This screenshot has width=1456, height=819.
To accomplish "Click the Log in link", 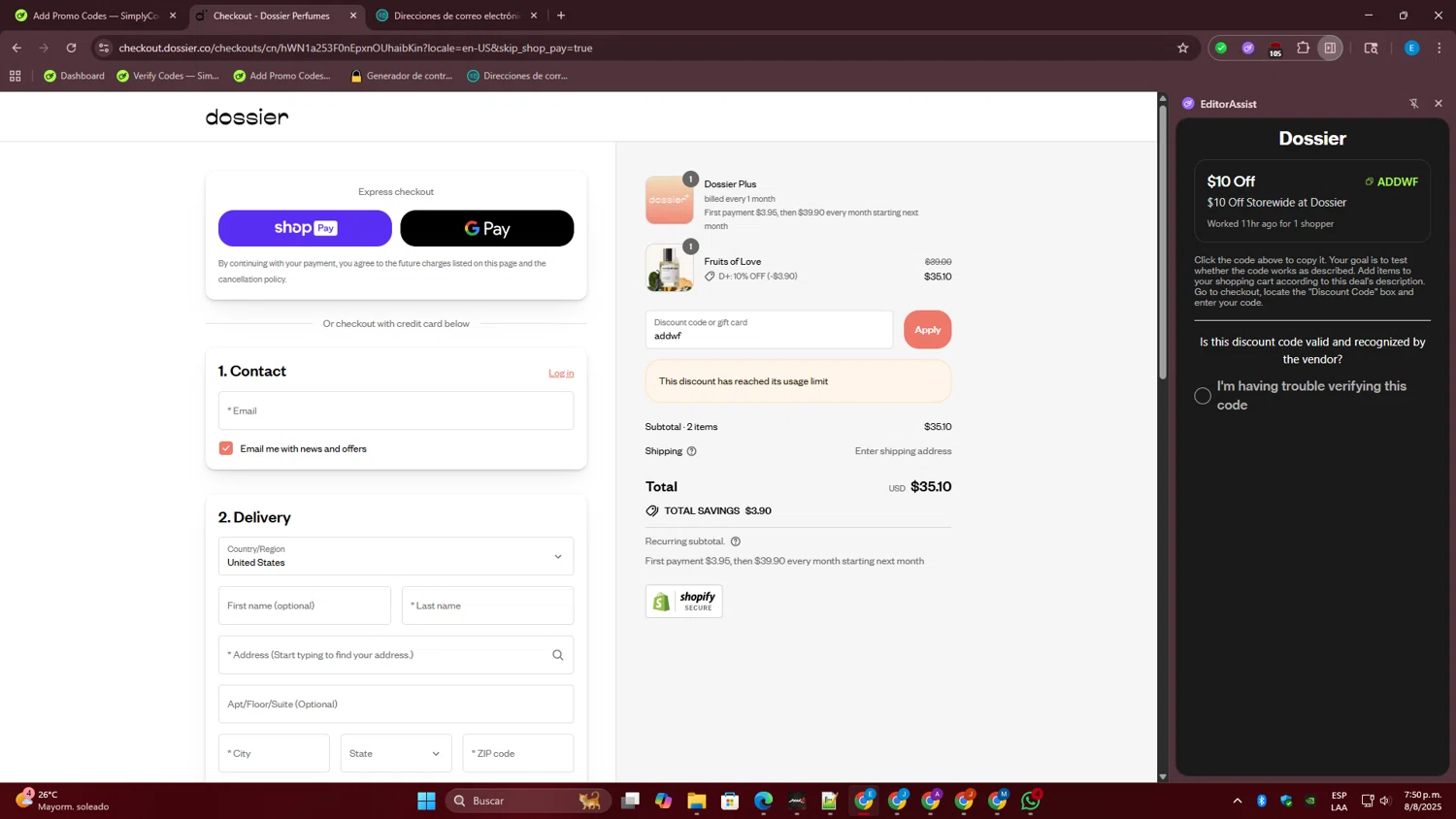I will (561, 373).
